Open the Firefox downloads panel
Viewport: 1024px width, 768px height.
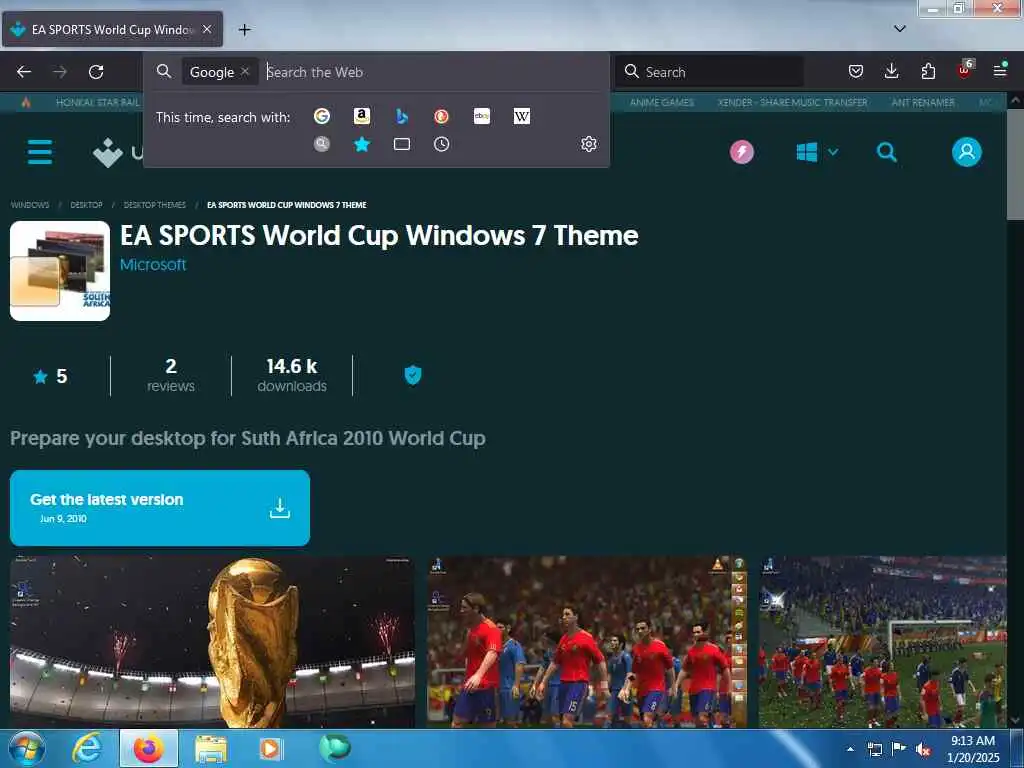[x=891, y=71]
